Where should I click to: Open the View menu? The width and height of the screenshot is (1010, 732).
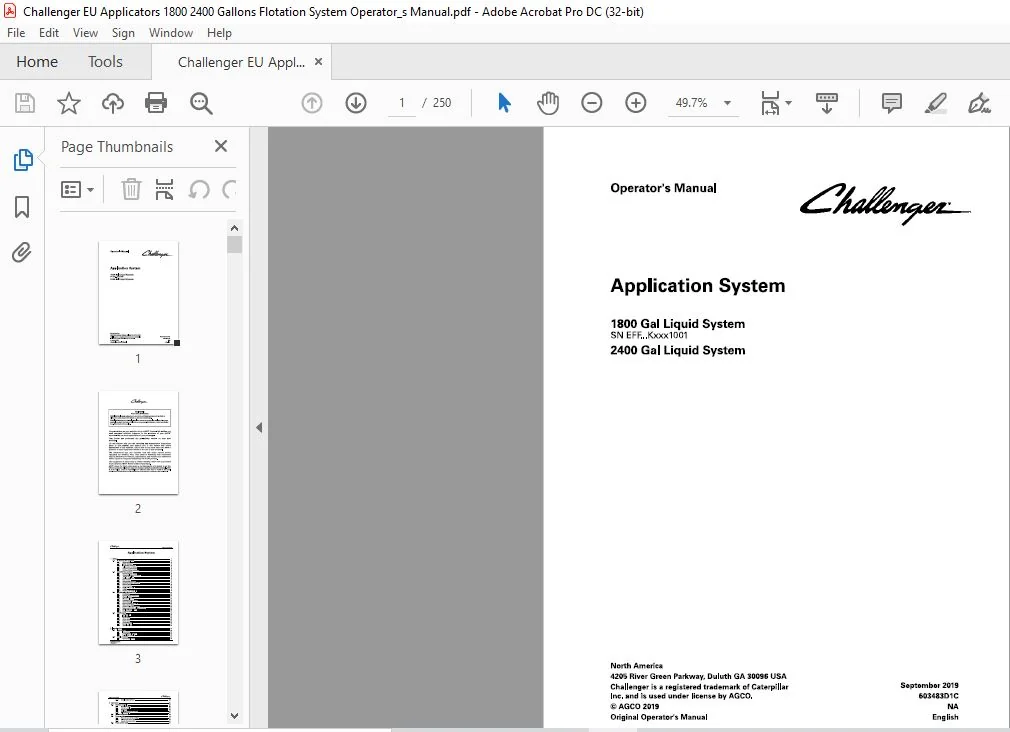[85, 33]
